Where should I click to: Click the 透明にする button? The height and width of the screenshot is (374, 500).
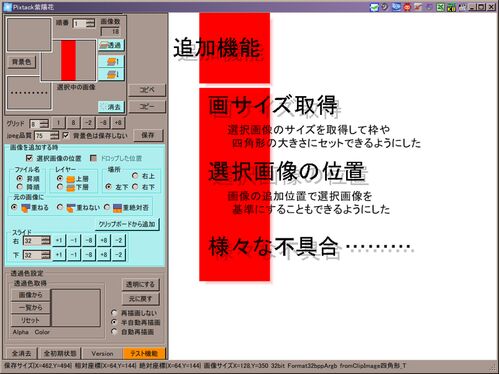(x=140, y=284)
